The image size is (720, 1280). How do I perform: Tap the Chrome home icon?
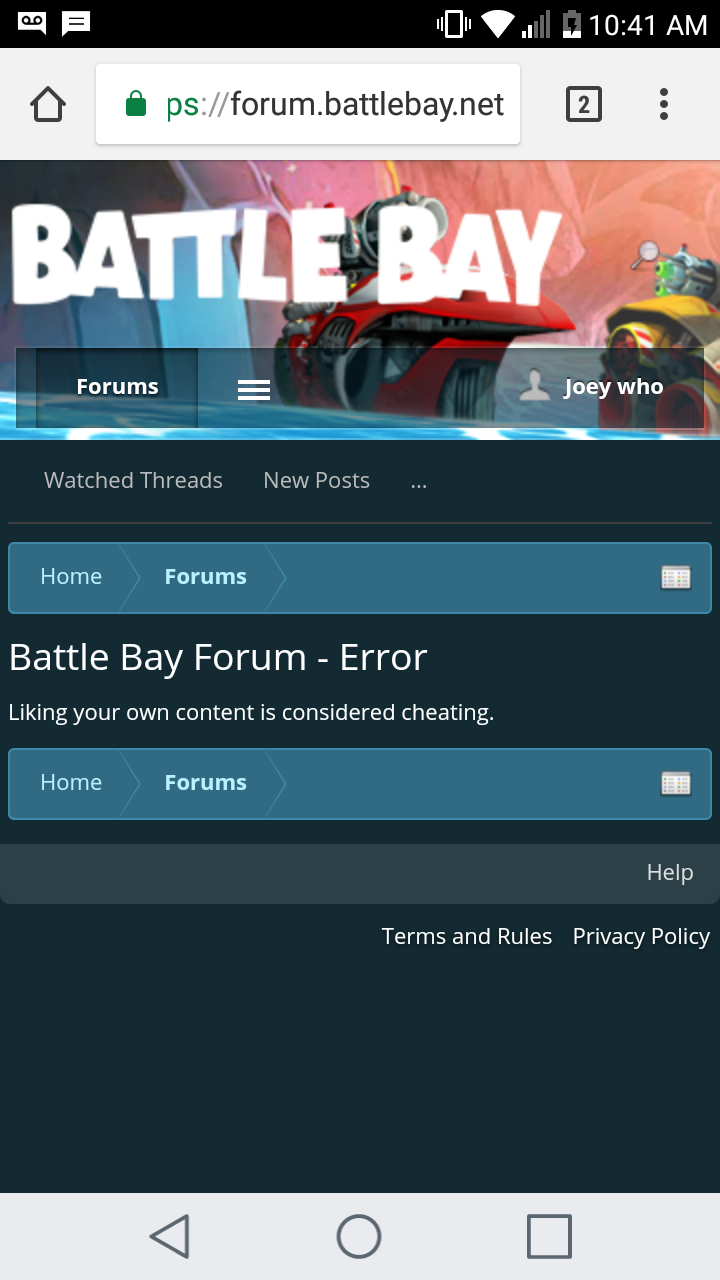click(48, 104)
